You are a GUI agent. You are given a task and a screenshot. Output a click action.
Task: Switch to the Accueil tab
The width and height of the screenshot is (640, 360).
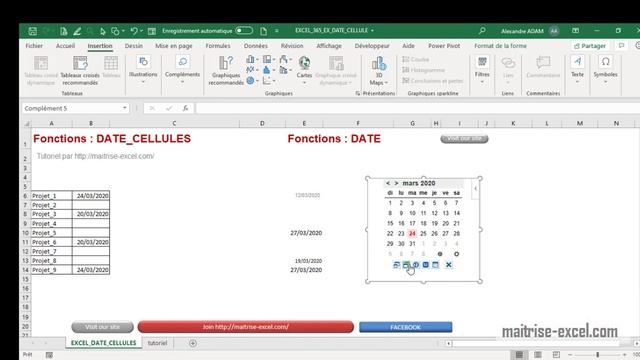(65, 46)
